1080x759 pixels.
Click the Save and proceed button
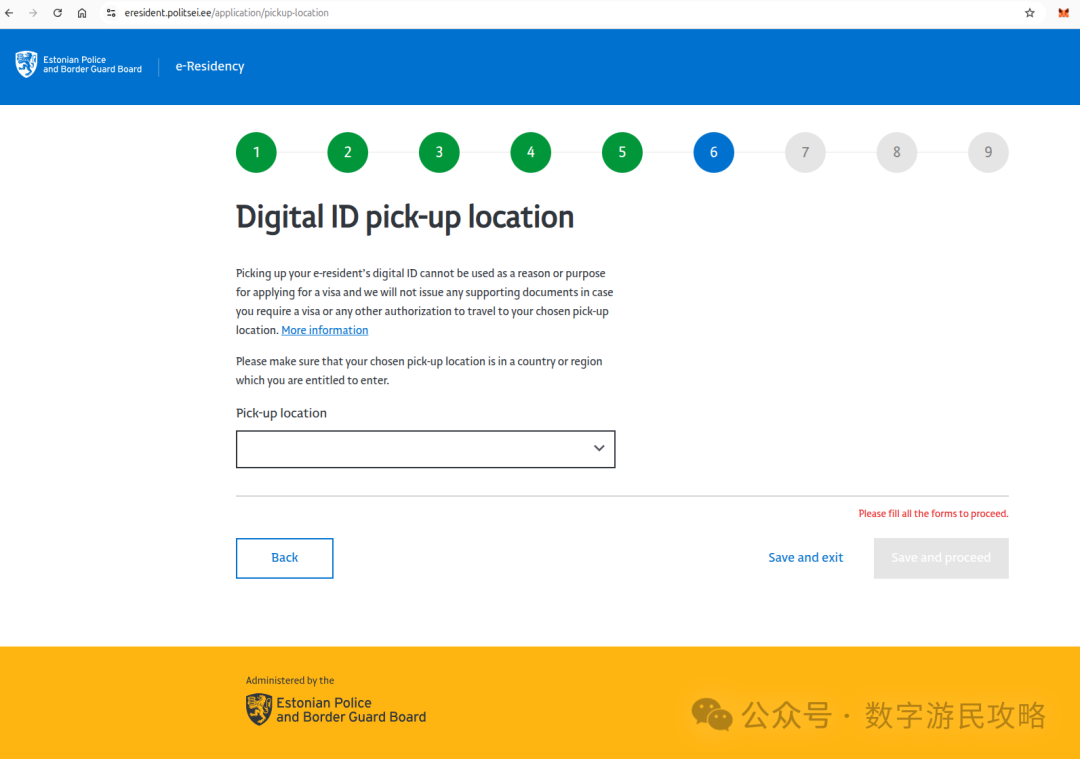tap(941, 558)
